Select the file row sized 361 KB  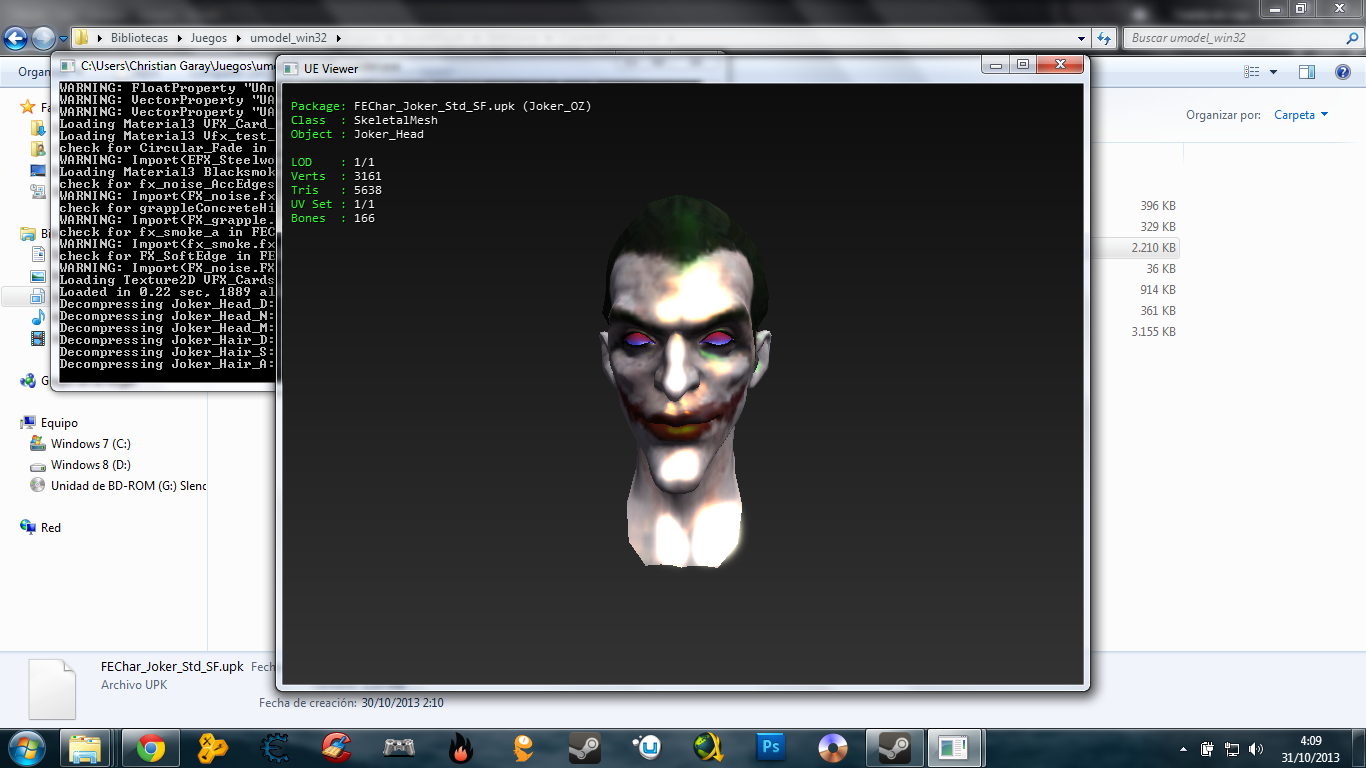[x=1158, y=311]
